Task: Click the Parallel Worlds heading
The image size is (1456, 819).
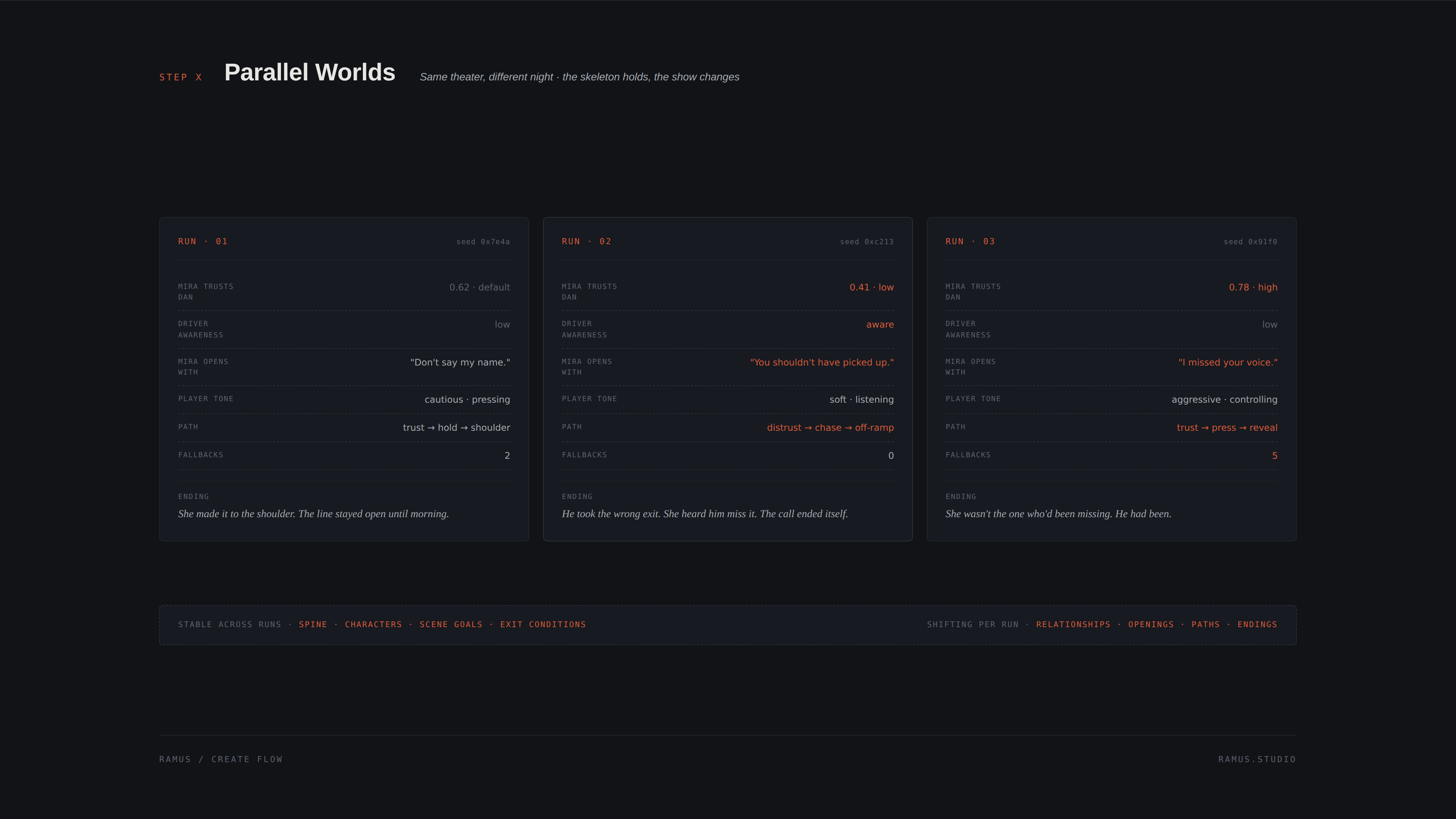Action: click(x=310, y=72)
